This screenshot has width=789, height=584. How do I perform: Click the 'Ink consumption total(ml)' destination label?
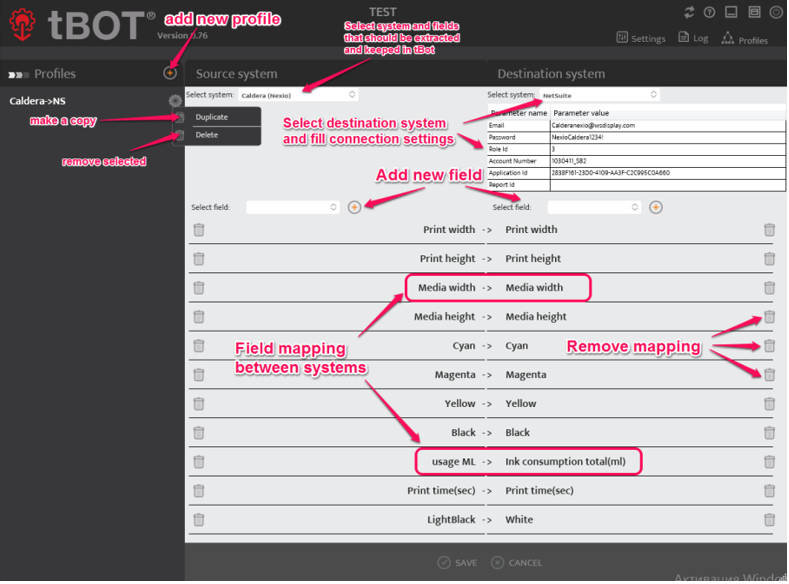pos(566,462)
